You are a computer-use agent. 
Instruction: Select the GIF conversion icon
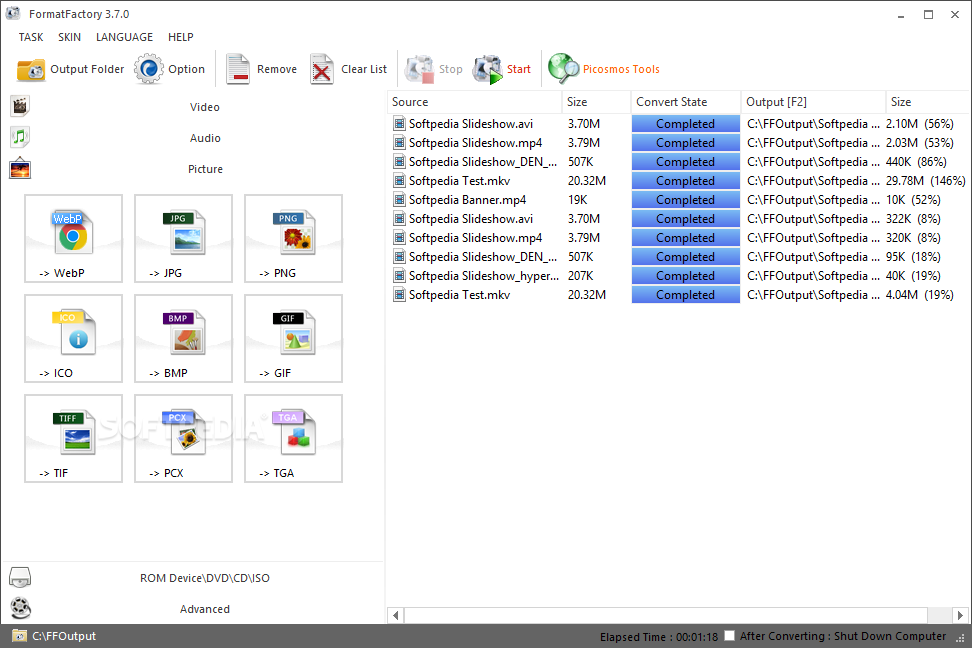294,332
